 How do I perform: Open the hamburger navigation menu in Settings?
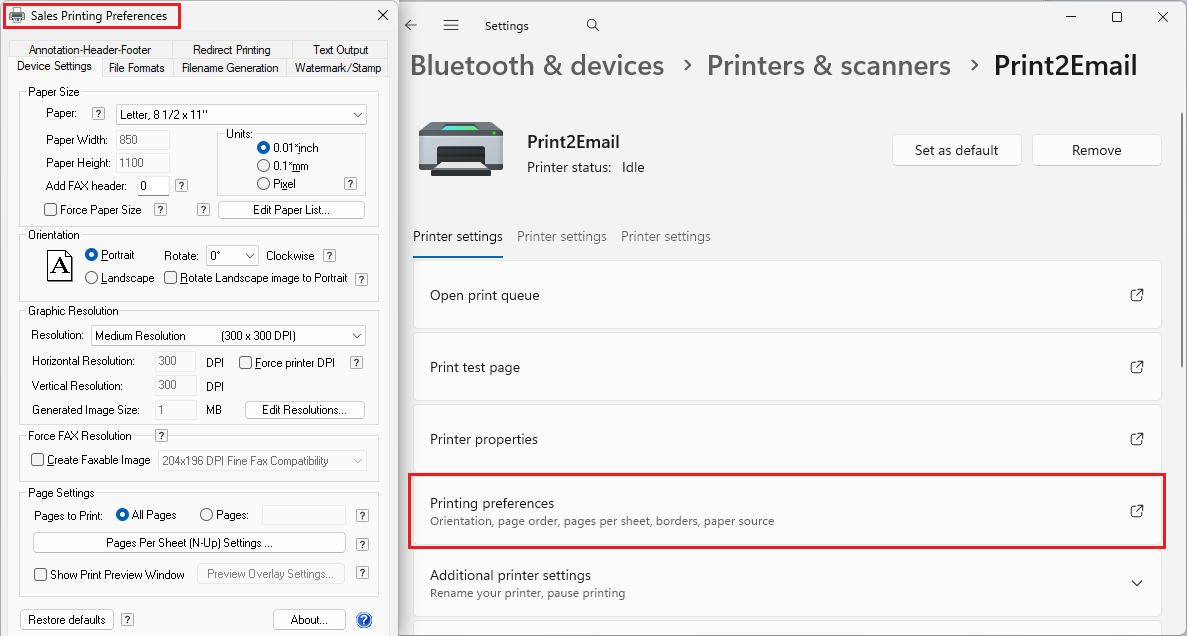point(451,25)
